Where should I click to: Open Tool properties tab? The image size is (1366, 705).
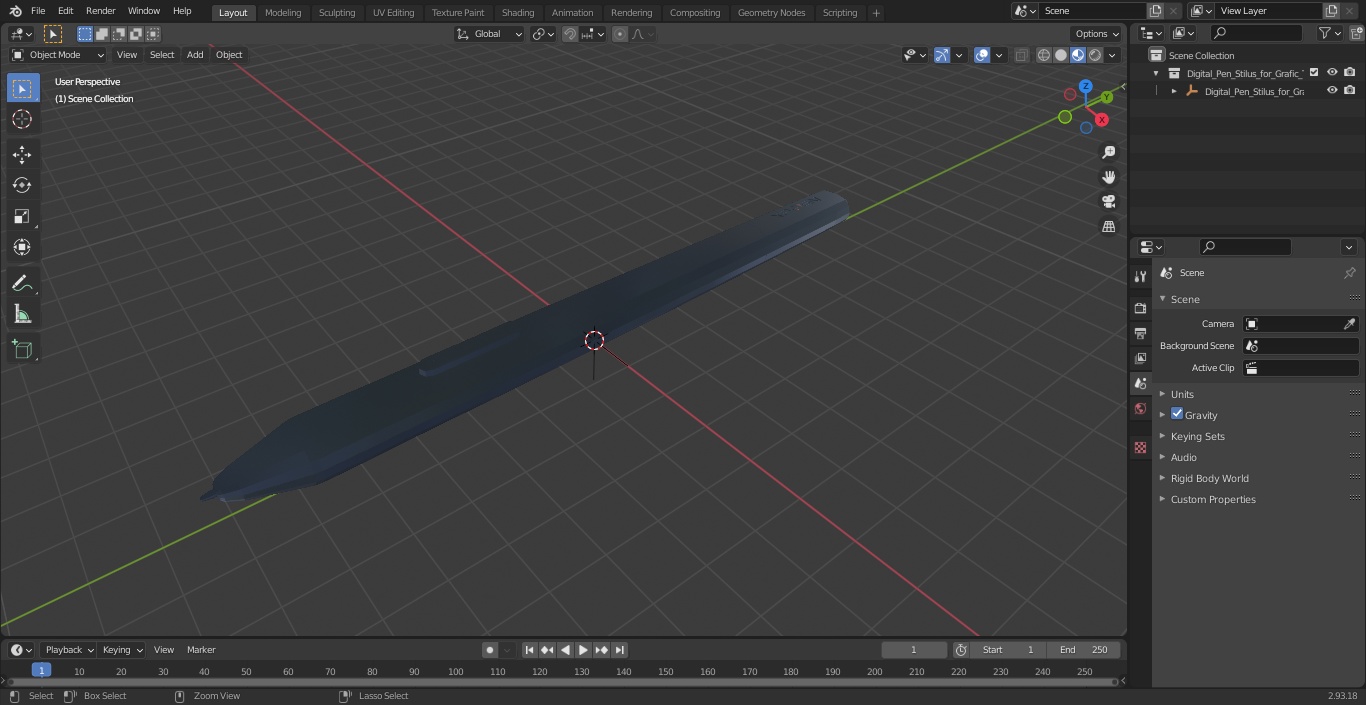tap(1140, 276)
